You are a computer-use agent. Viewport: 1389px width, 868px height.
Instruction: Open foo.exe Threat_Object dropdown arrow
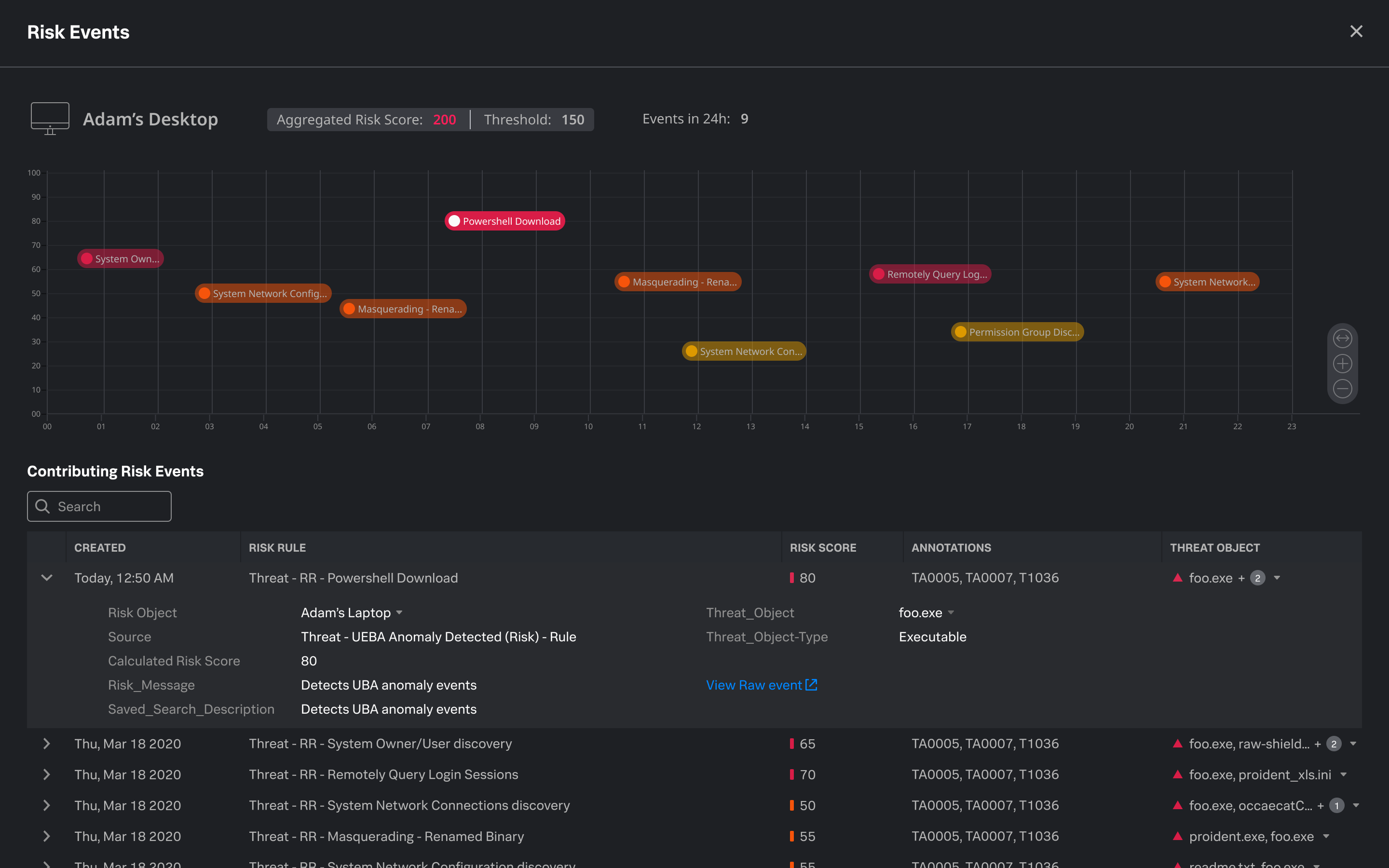pyautogui.click(x=951, y=613)
